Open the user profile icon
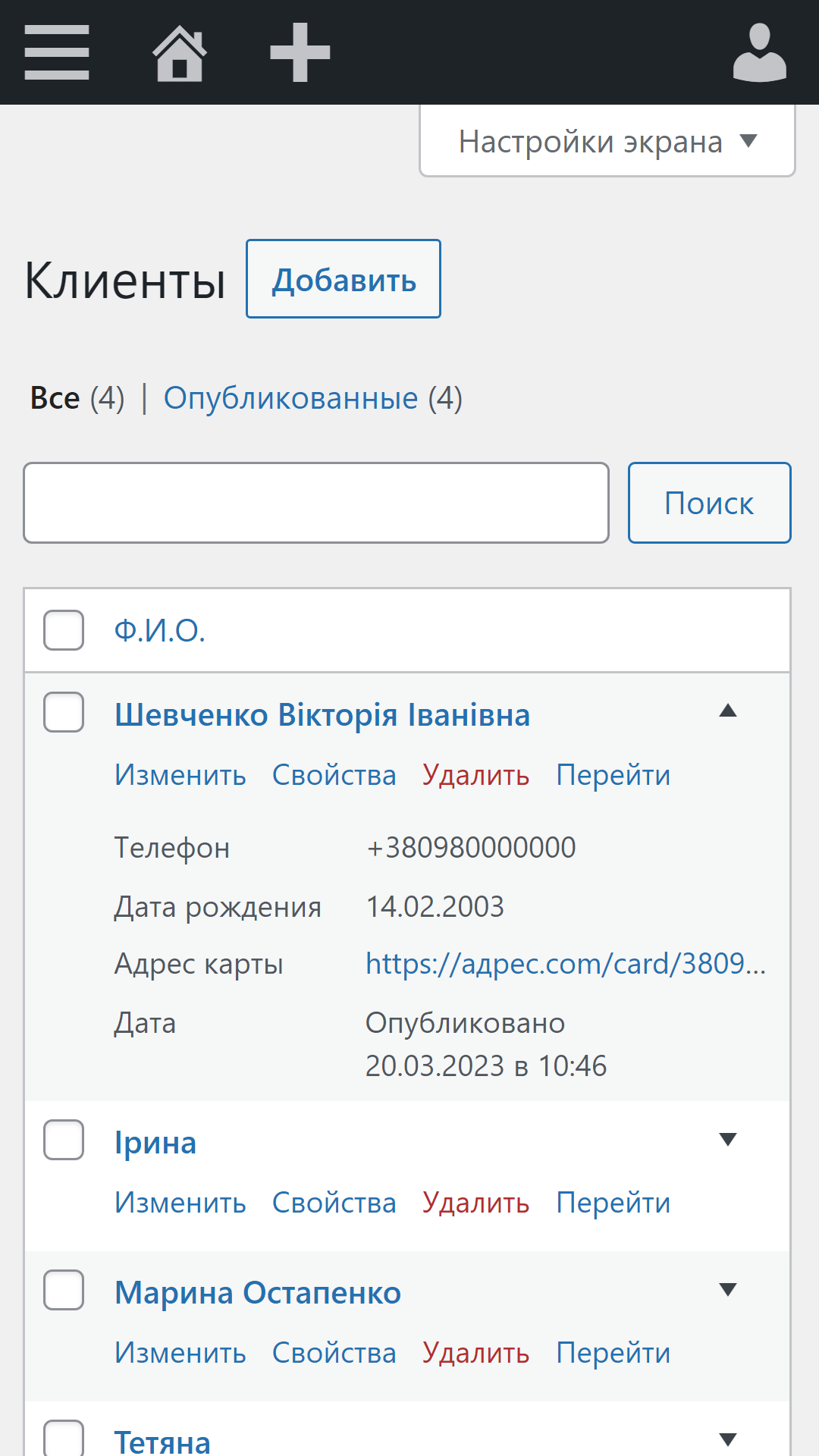 click(x=759, y=52)
